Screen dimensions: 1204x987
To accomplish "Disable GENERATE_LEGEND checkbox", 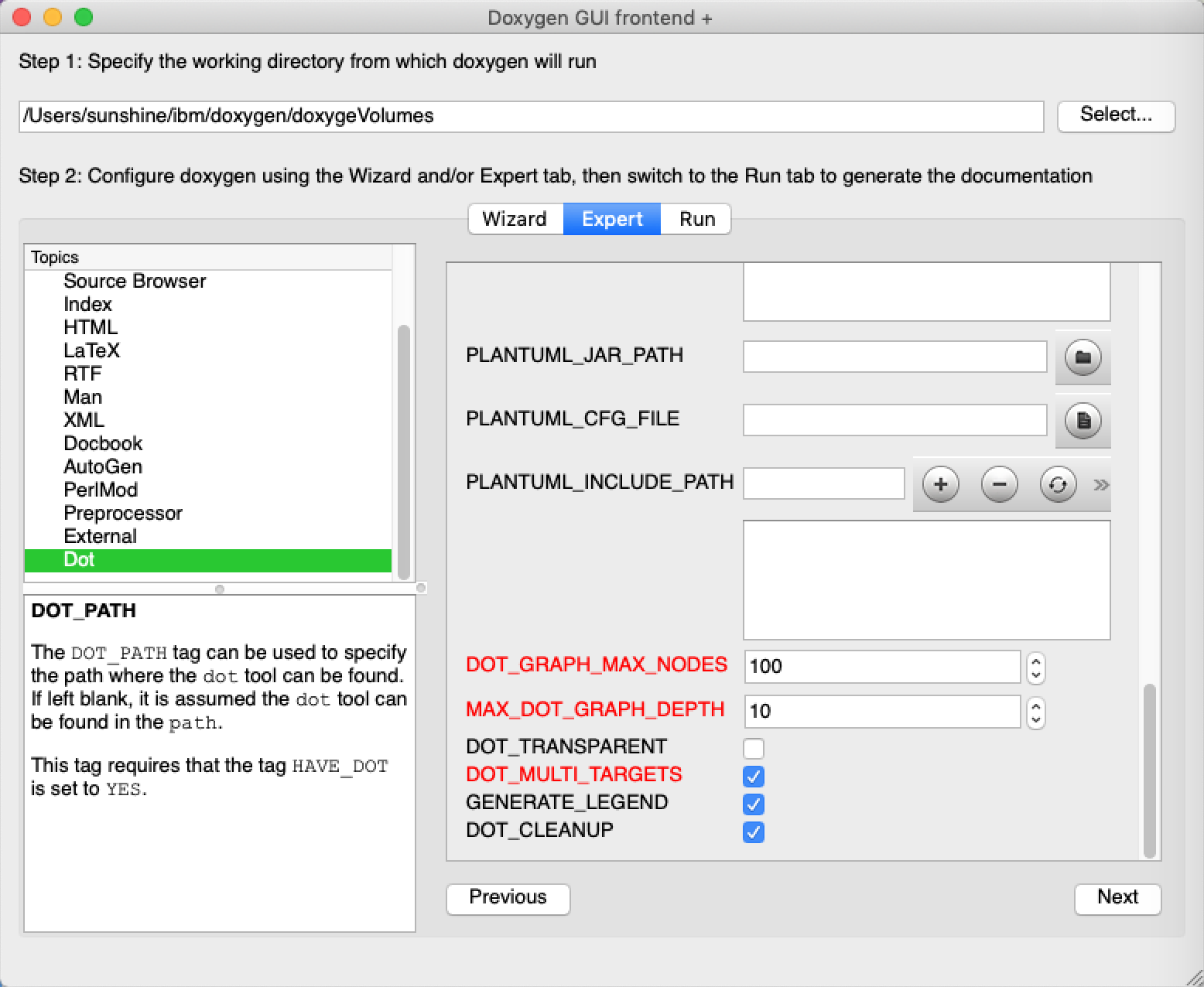I will pyautogui.click(x=754, y=804).
